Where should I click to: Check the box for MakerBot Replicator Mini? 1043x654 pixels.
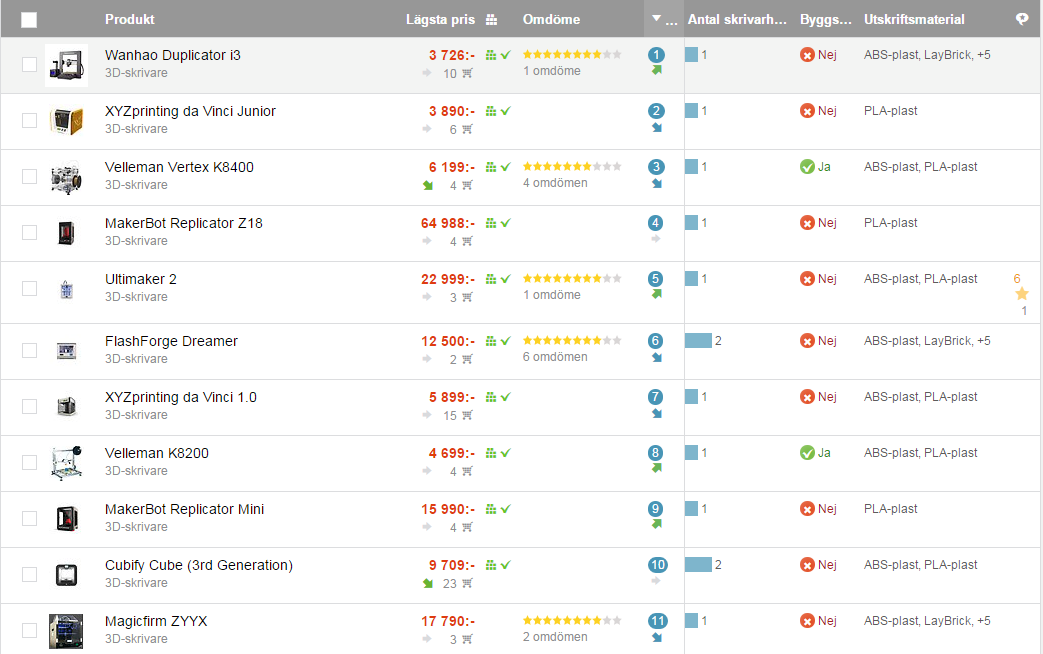click(29, 518)
